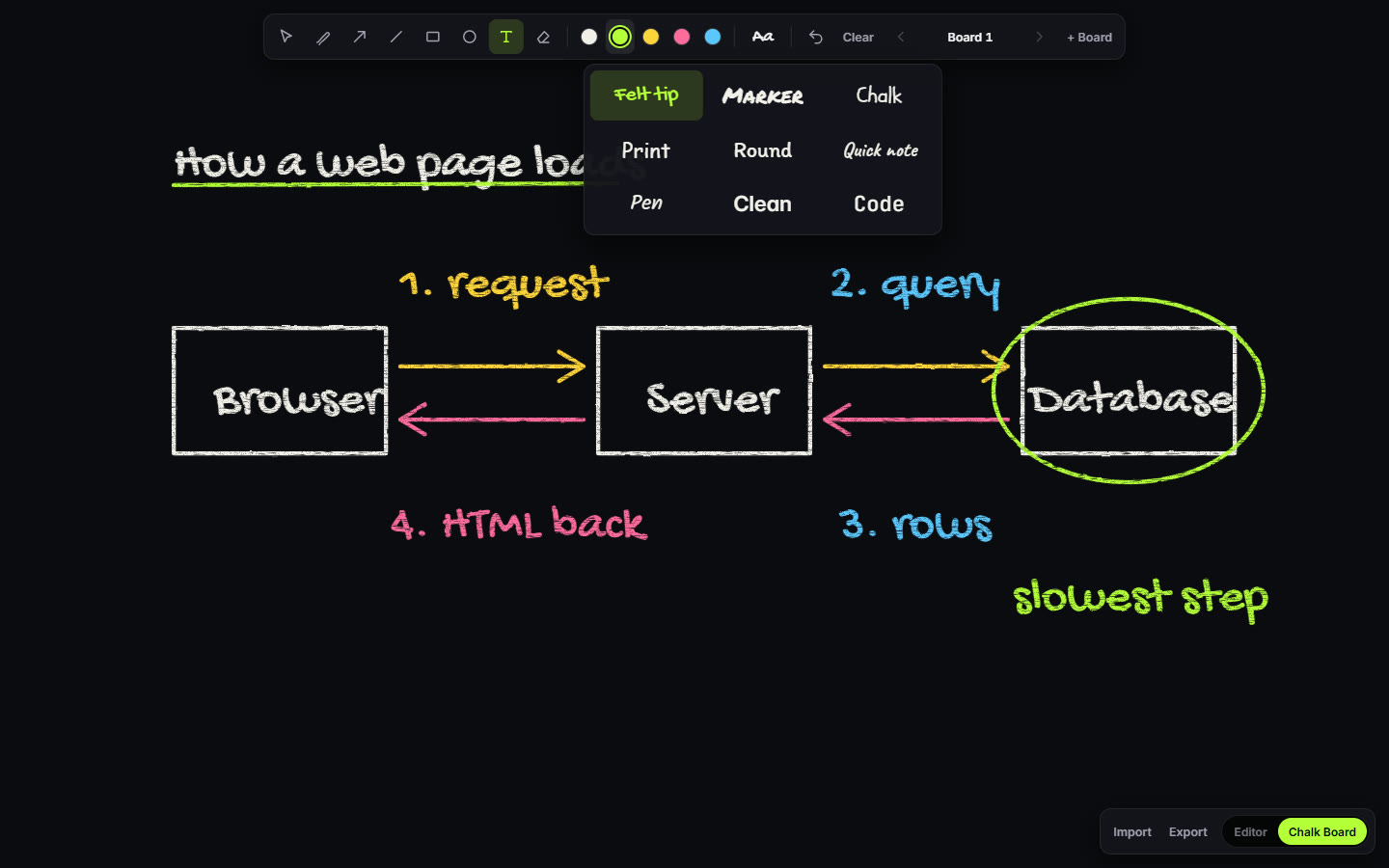This screenshot has height=868, width=1389.
Task: Pick the pink chalk color
Action: 682,37
